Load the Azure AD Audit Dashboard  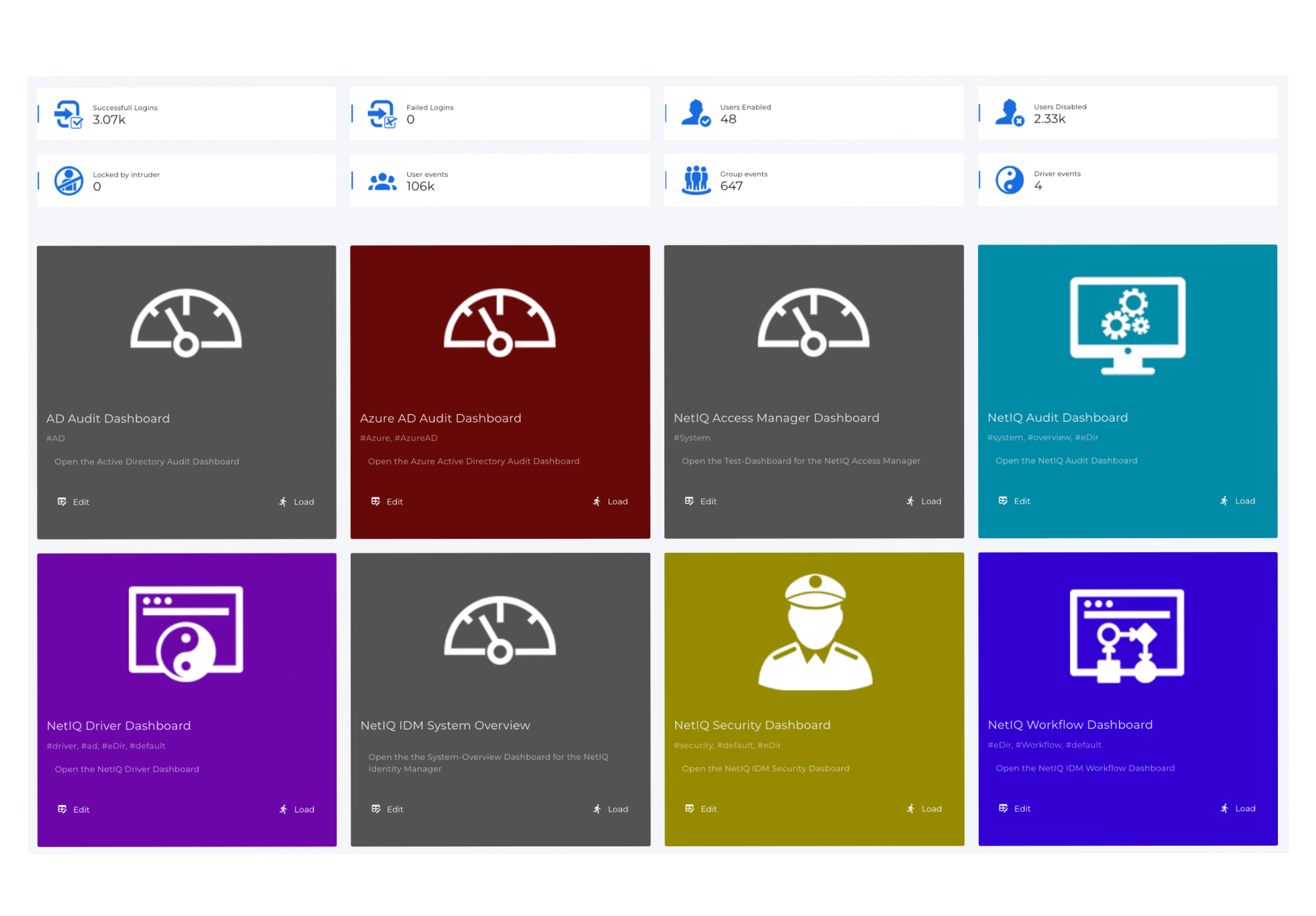pyautogui.click(x=610, y=502)
